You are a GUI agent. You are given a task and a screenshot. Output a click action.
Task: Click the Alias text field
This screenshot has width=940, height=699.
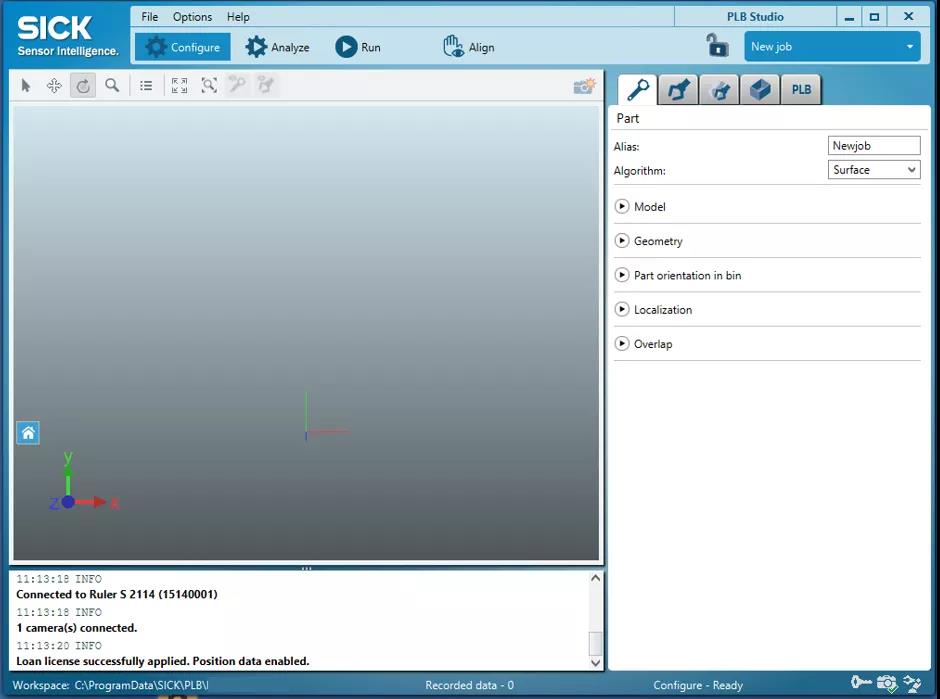(x=874, y=146)
